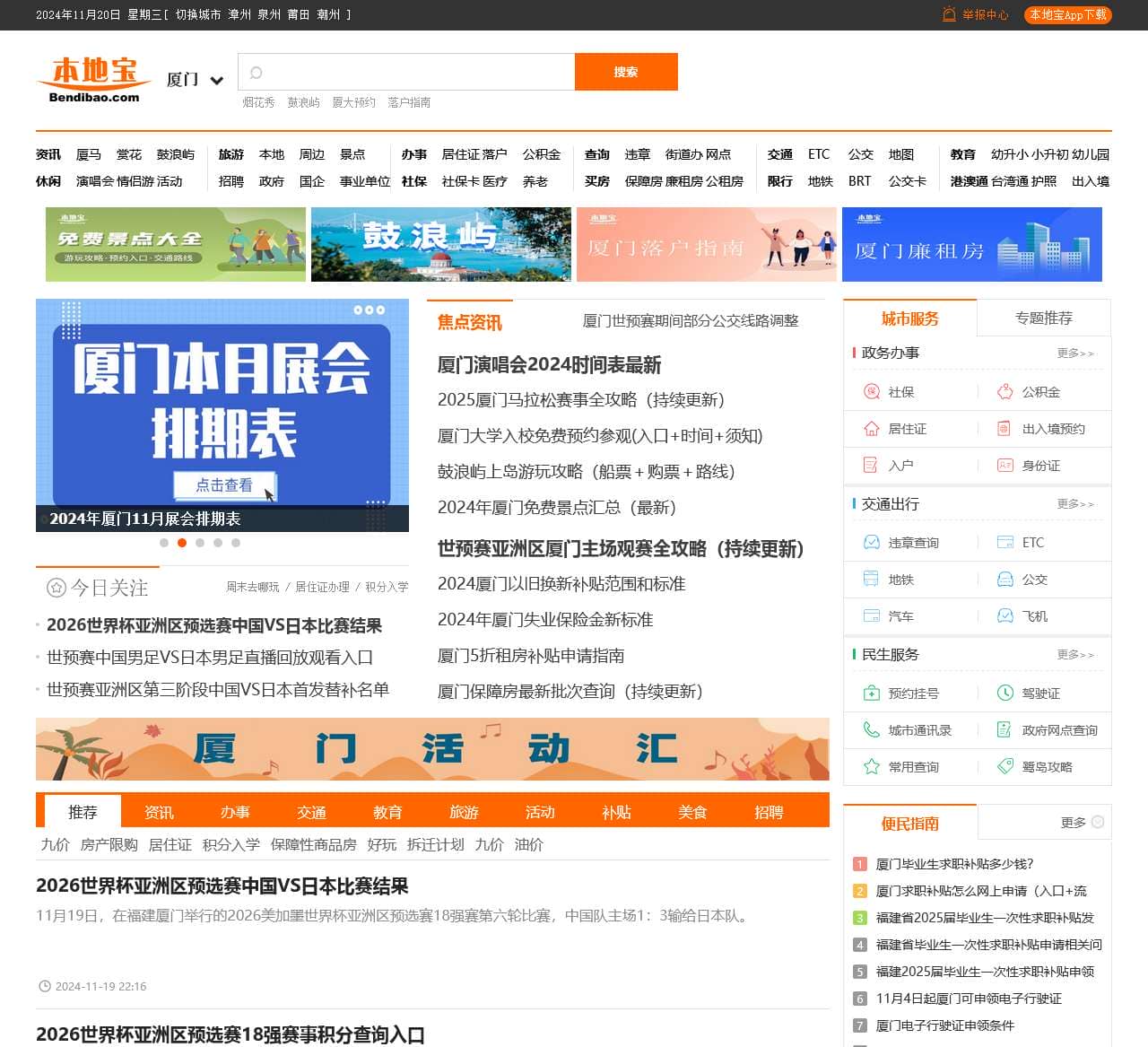
Task: Open the 驾驶证 clock icon
Action: [x=1004, y=694]
